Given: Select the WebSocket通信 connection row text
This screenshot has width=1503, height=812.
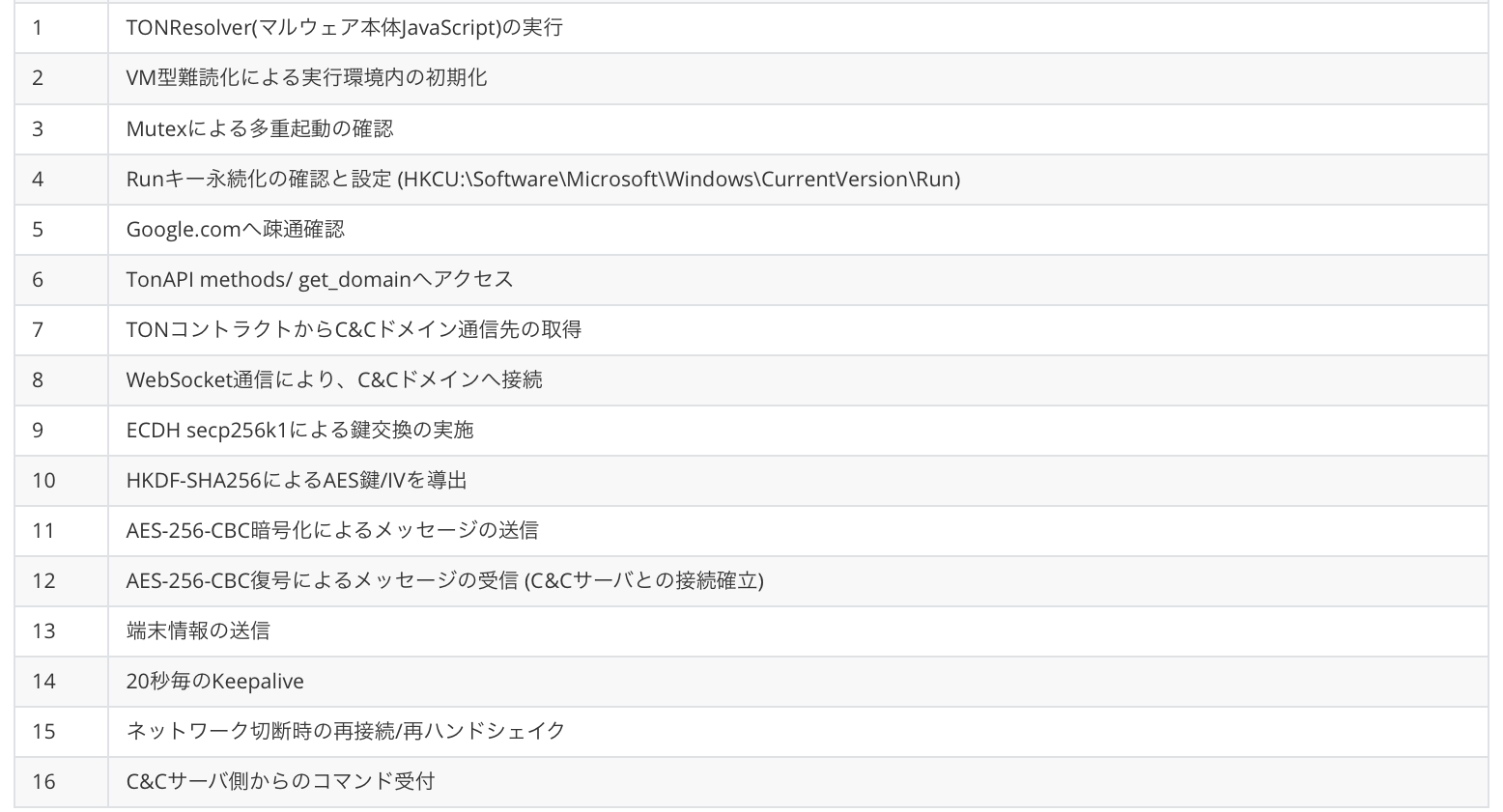Looking at the screenshot, I should coord(334,379).
